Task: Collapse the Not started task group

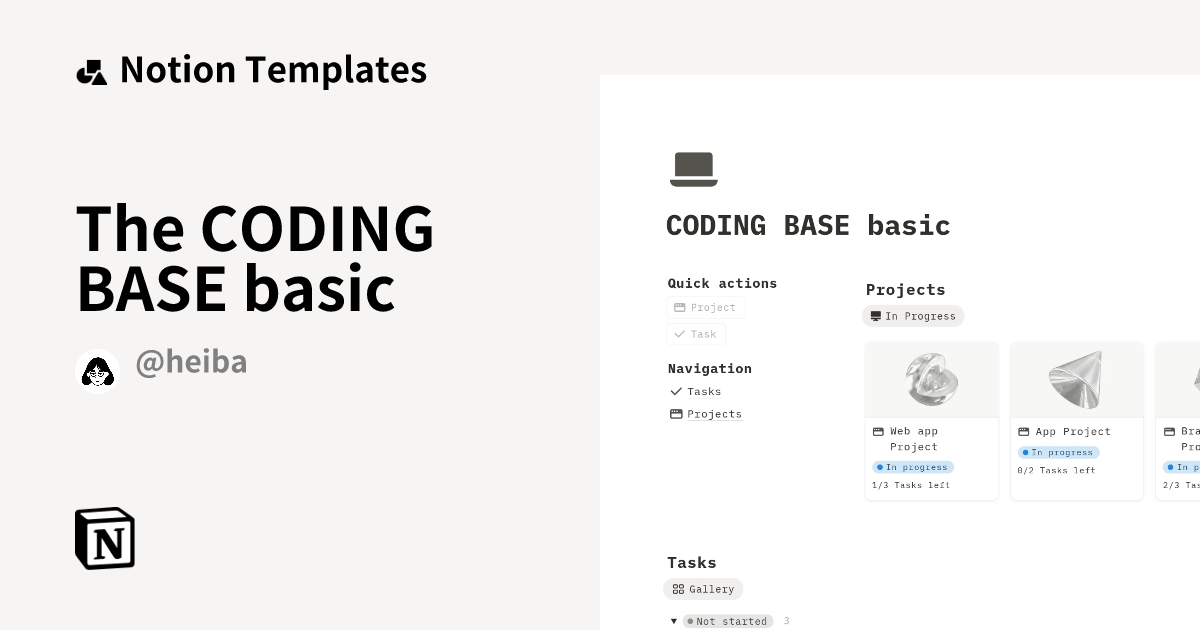Action: [x=674, y=621]
